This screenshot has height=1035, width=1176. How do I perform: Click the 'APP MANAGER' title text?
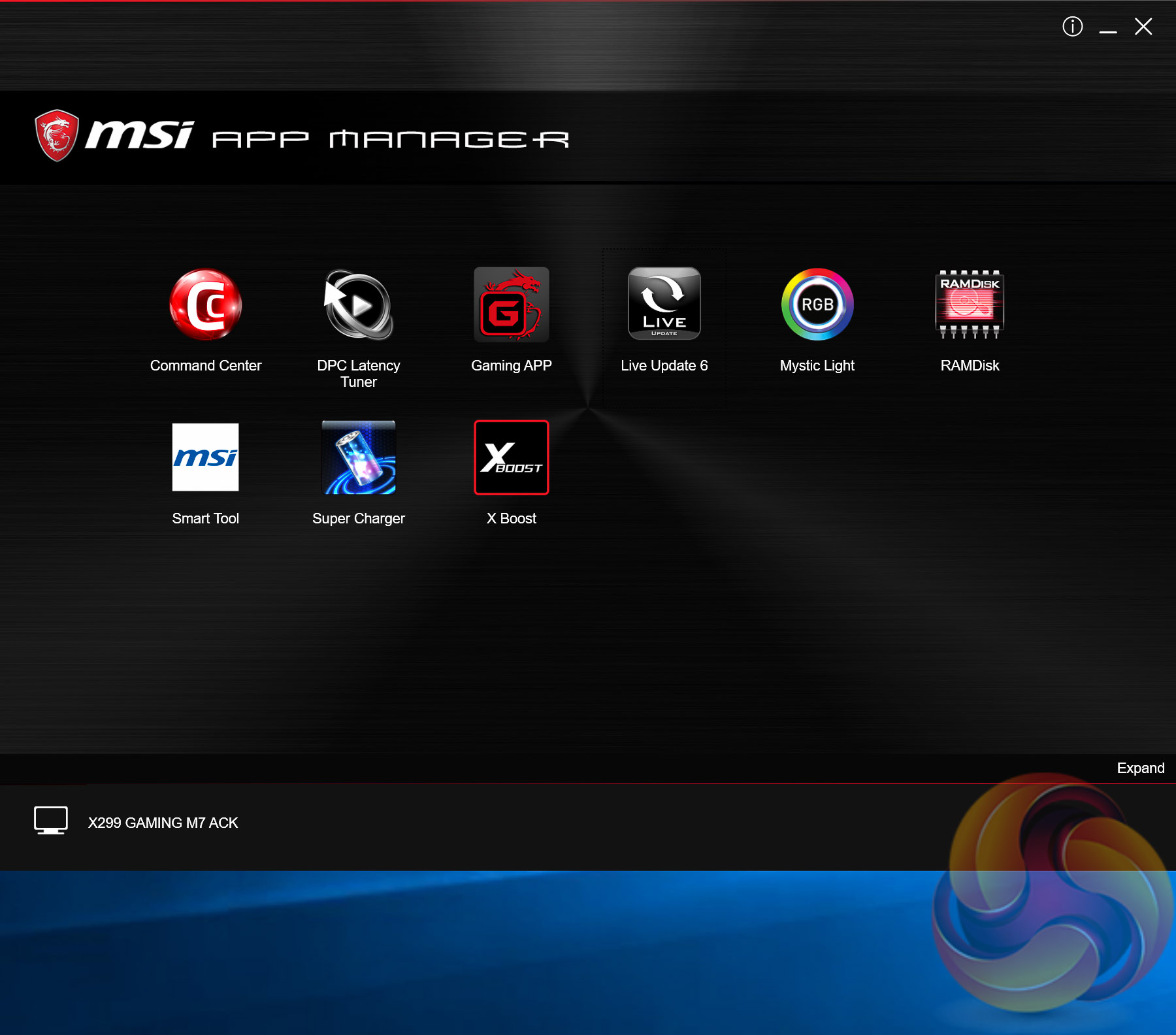point(390,139)
